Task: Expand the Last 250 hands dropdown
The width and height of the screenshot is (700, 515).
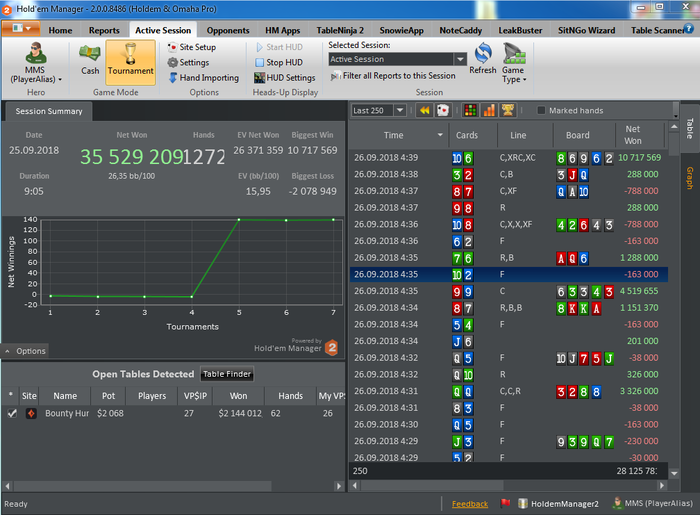Action: pyautogui.click(x=400, y=110)
